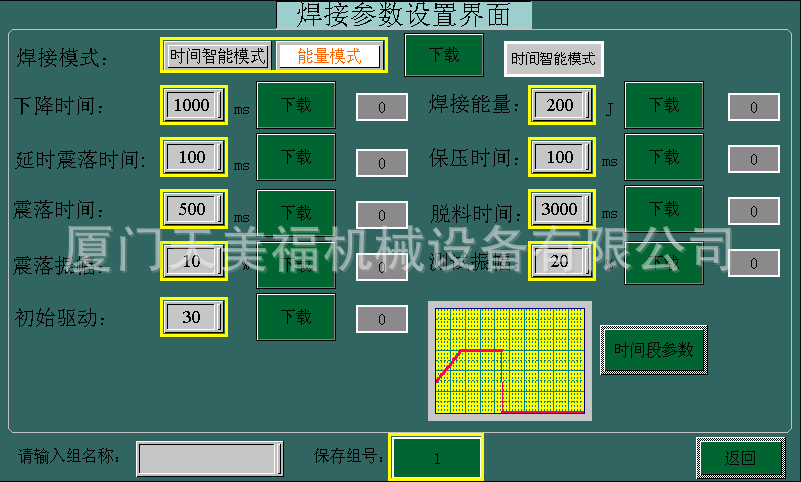Edit the 初始驱动 value of 30
This screenshot has width=801, height=482.
(x=193, y=315)
